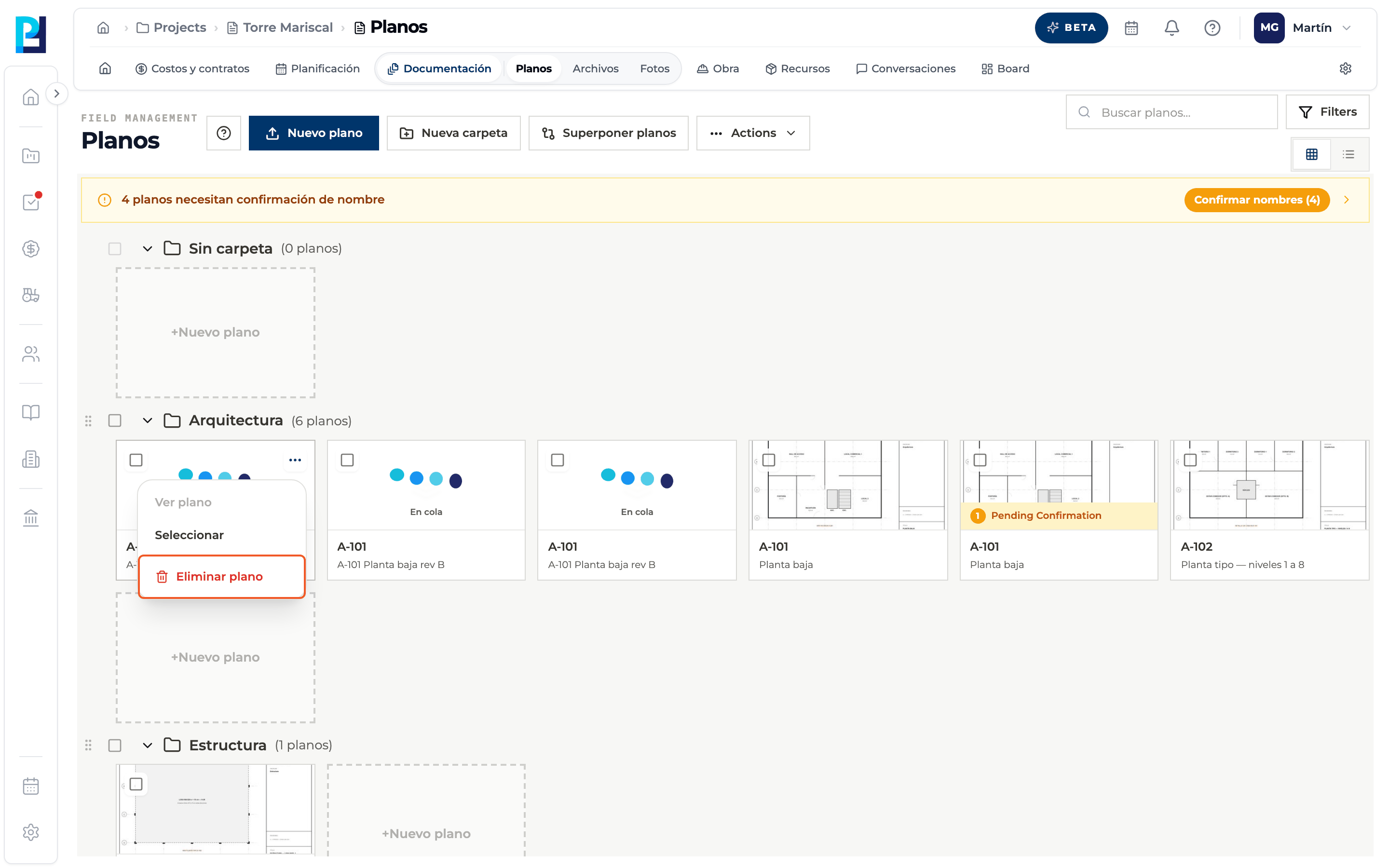Image resolution: width=1389 pixels, height=868 pixels.
Task: Open project settings gear in tab bar
Action: click(x=1345, y=68)
